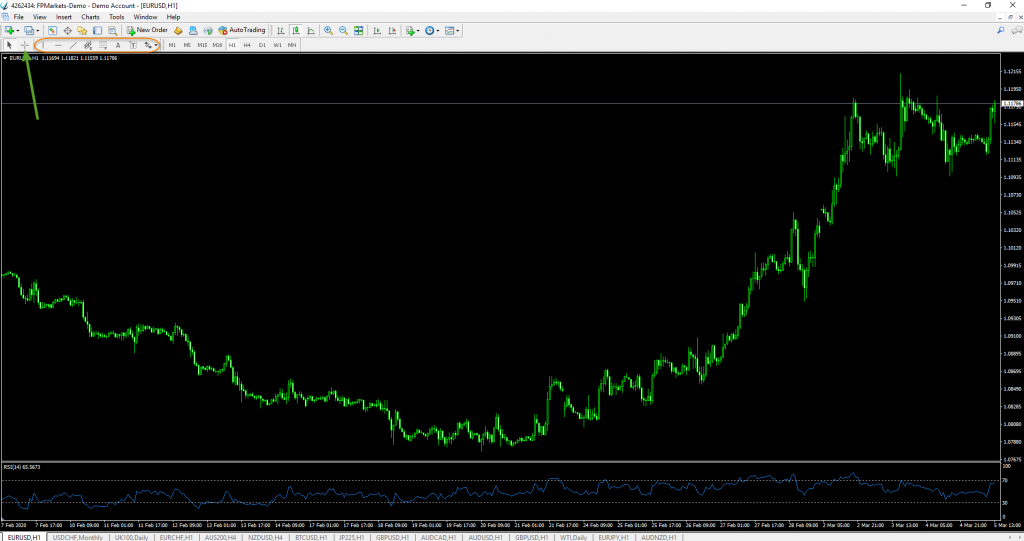Expand the new chart dropdown arrow

point(18,31)
